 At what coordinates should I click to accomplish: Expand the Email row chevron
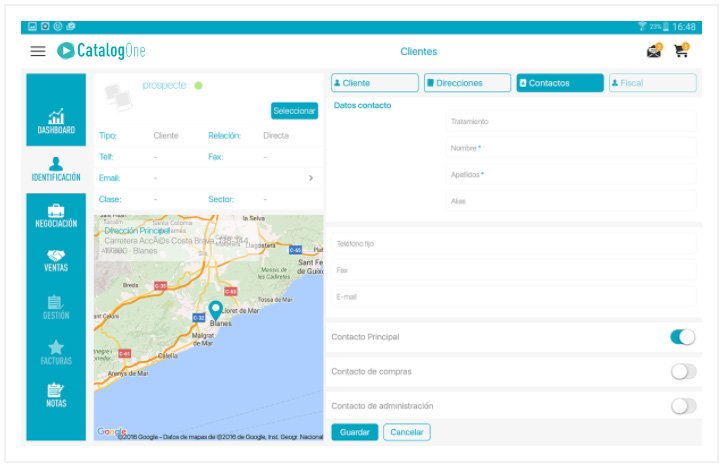(311, 178)
